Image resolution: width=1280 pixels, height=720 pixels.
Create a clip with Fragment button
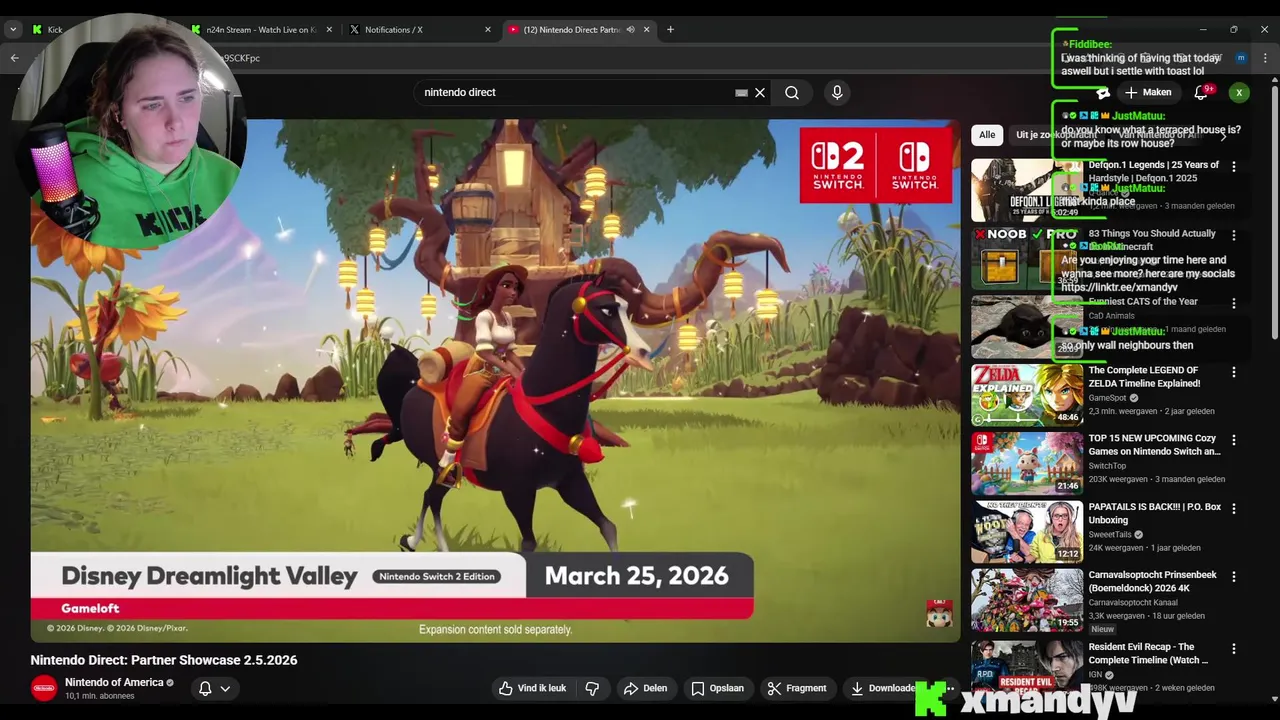pos(796,688)
